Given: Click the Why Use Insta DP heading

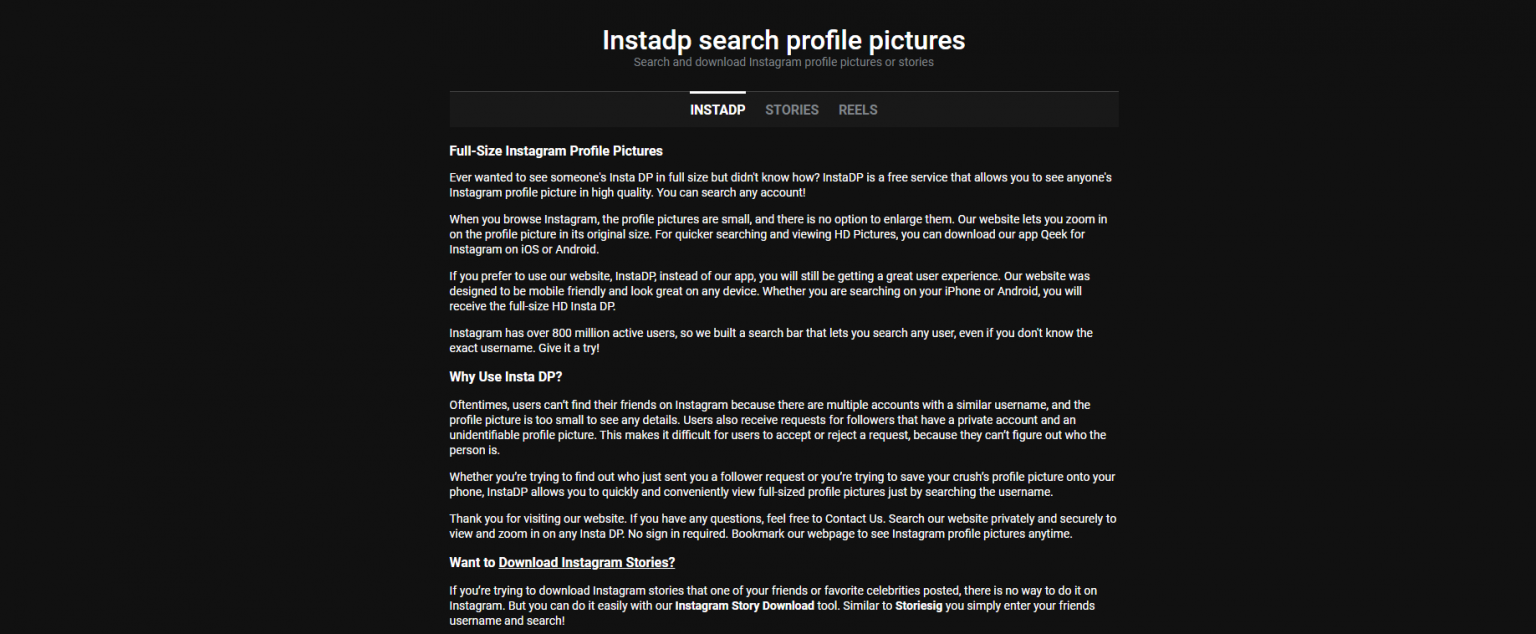Looking at the screenshot, I should 505,377.
